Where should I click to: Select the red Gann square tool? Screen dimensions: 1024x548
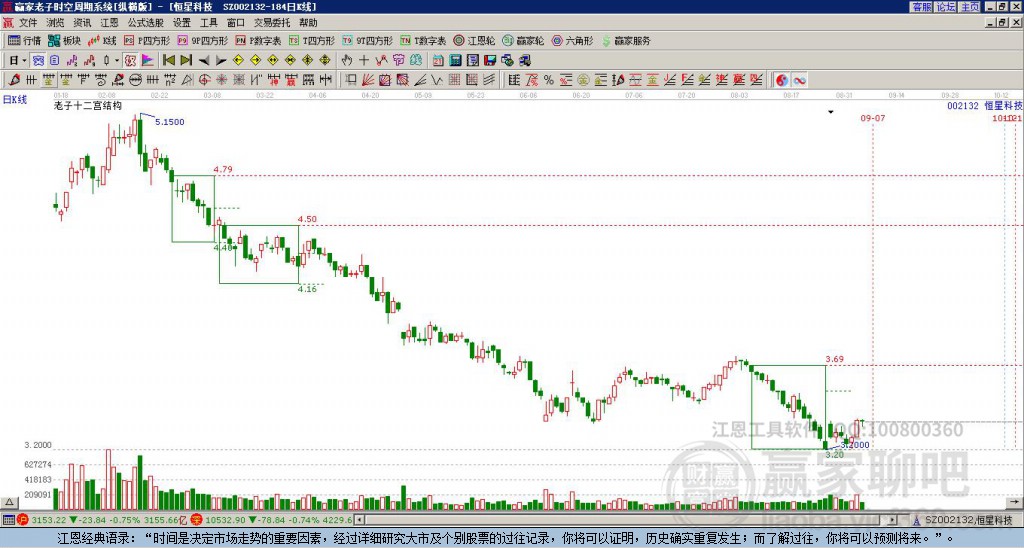click(385, 80)
